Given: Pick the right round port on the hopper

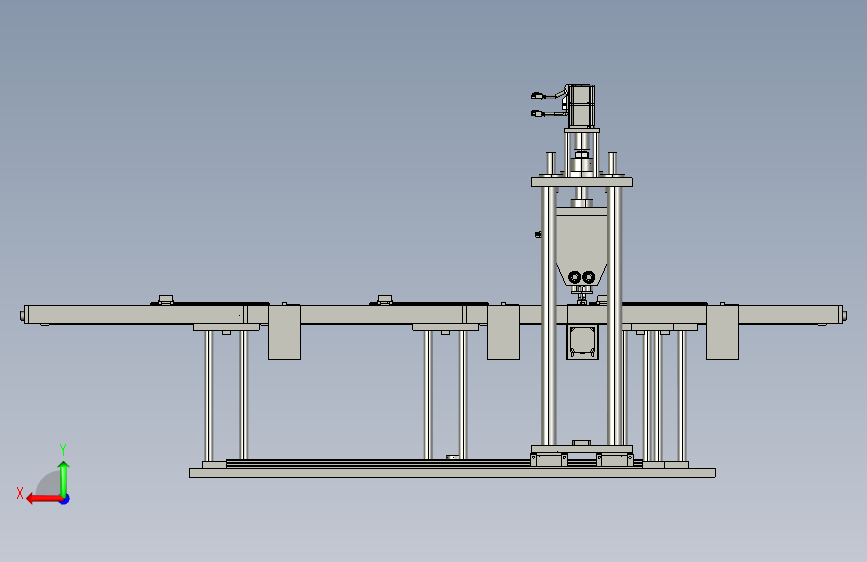Looking at the screenshot, I should tap(588, 277).
